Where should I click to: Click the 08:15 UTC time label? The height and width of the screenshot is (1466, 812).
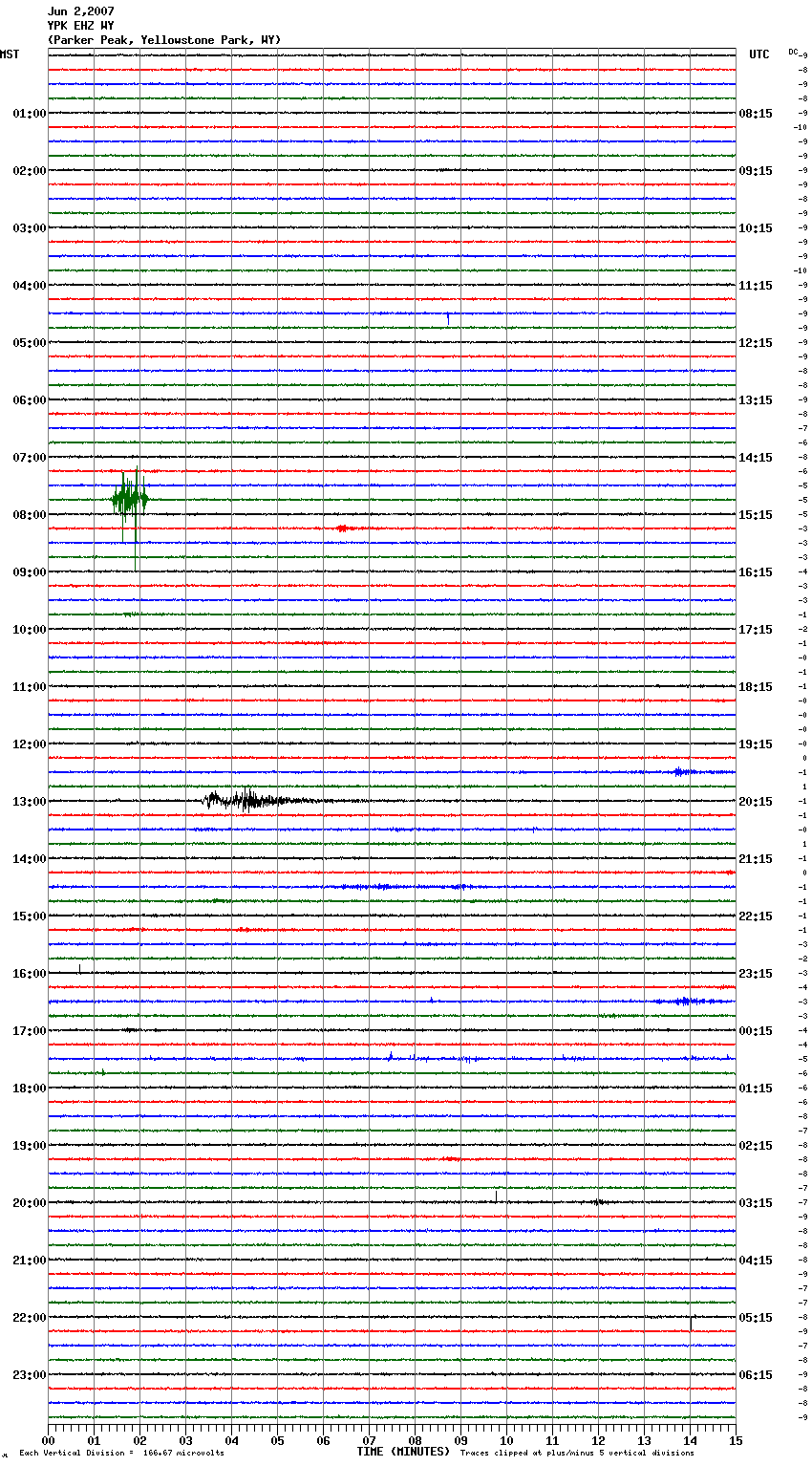click(756, 114)
